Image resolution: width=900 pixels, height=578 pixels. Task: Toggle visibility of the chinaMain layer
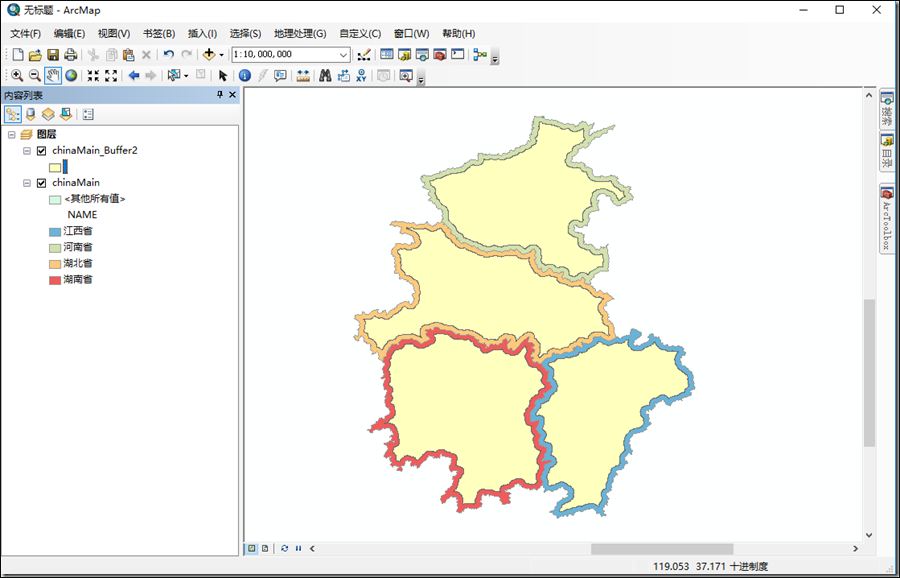pos(40,182)
